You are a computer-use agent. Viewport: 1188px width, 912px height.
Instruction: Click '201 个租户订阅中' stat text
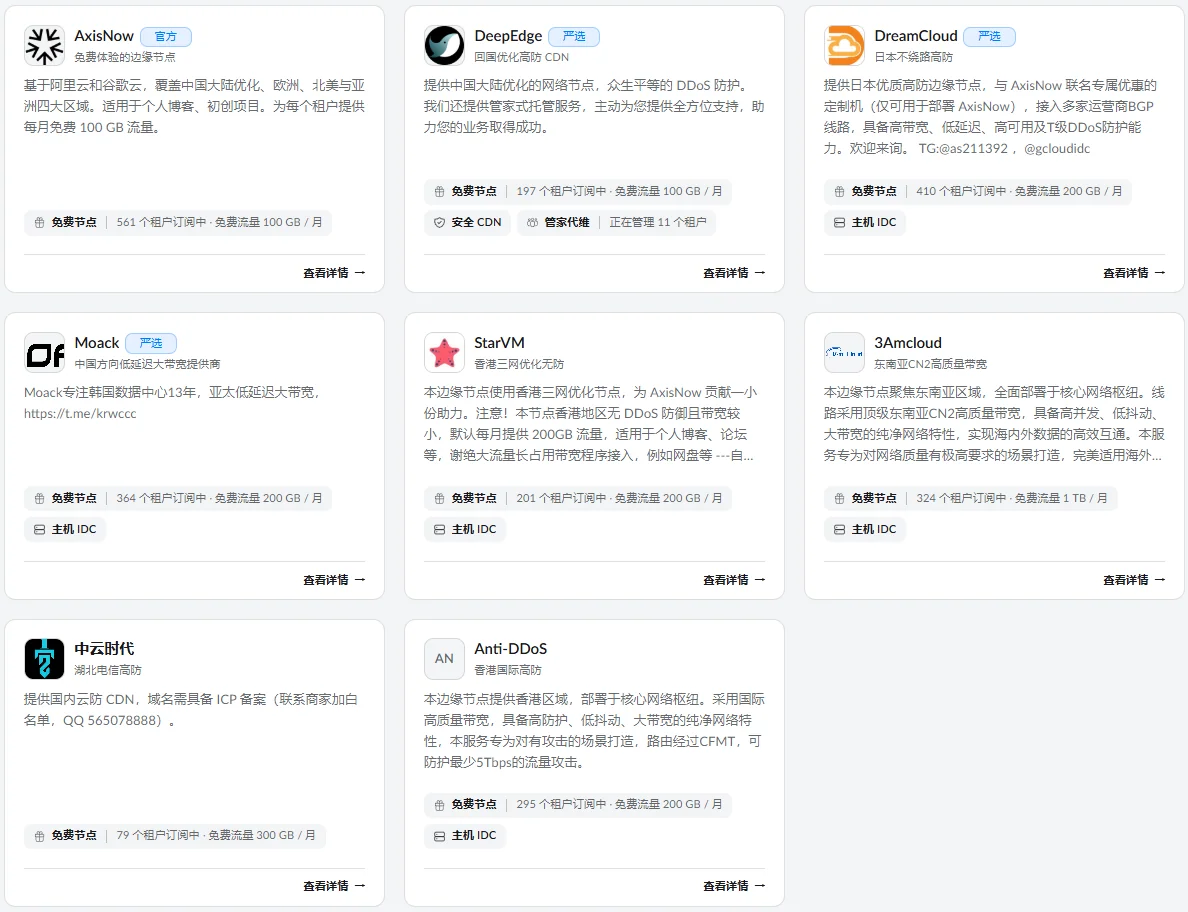[x=561, y=498]
